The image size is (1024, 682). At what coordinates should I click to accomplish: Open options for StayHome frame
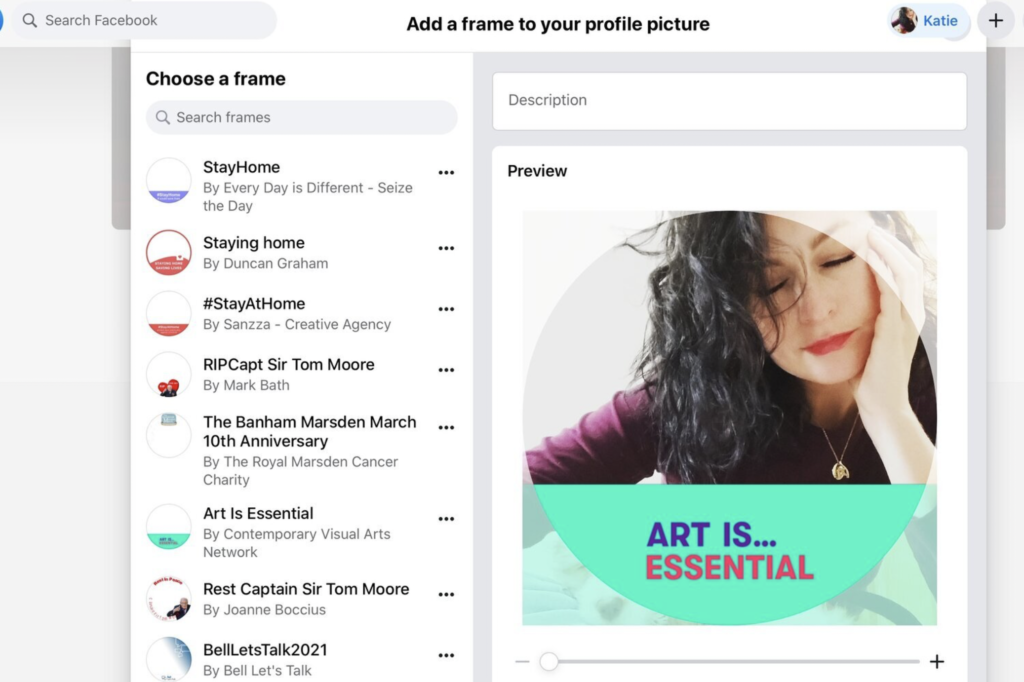pos(446,172)
